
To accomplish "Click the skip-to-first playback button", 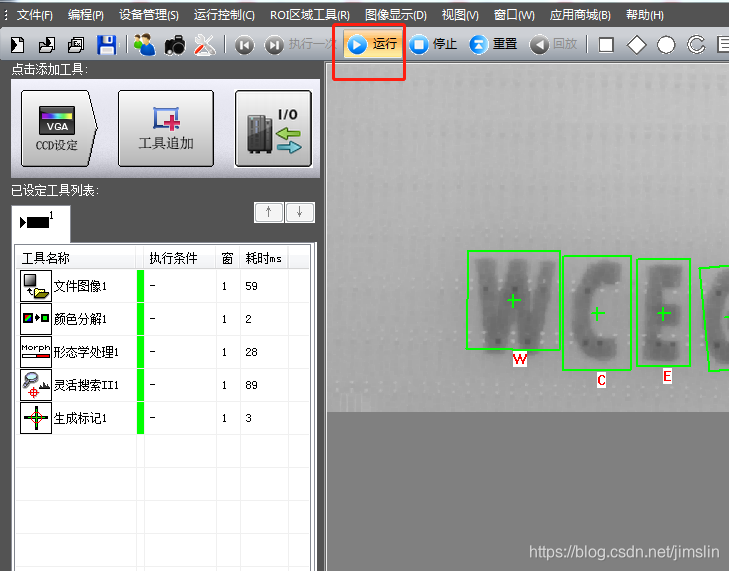I will point(244,45).
